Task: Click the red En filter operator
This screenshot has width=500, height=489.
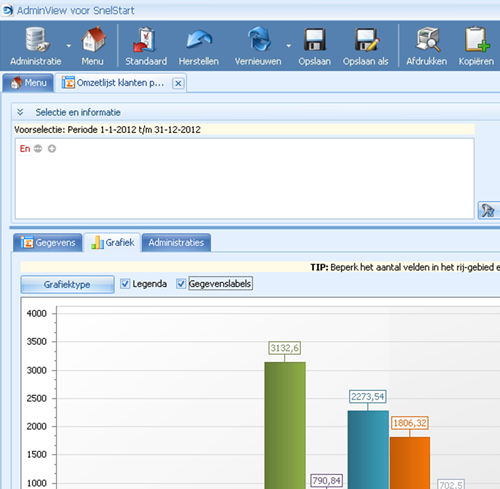Action: tap(25, 149)
